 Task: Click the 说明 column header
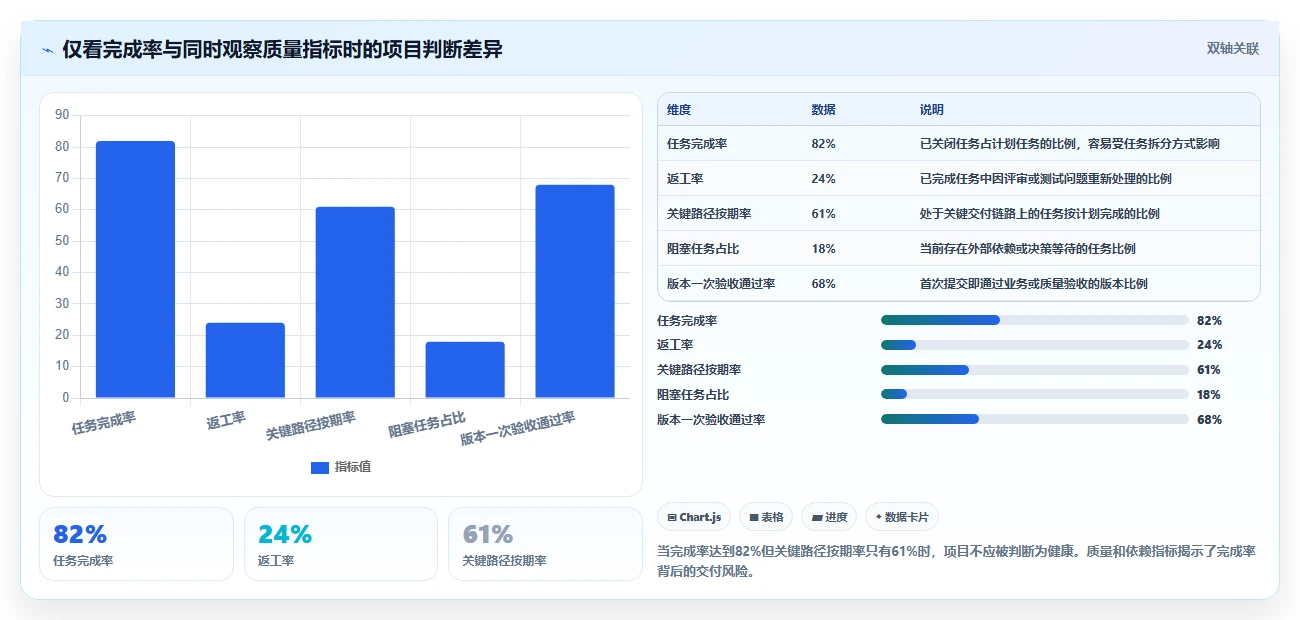[x=932, y=110]
